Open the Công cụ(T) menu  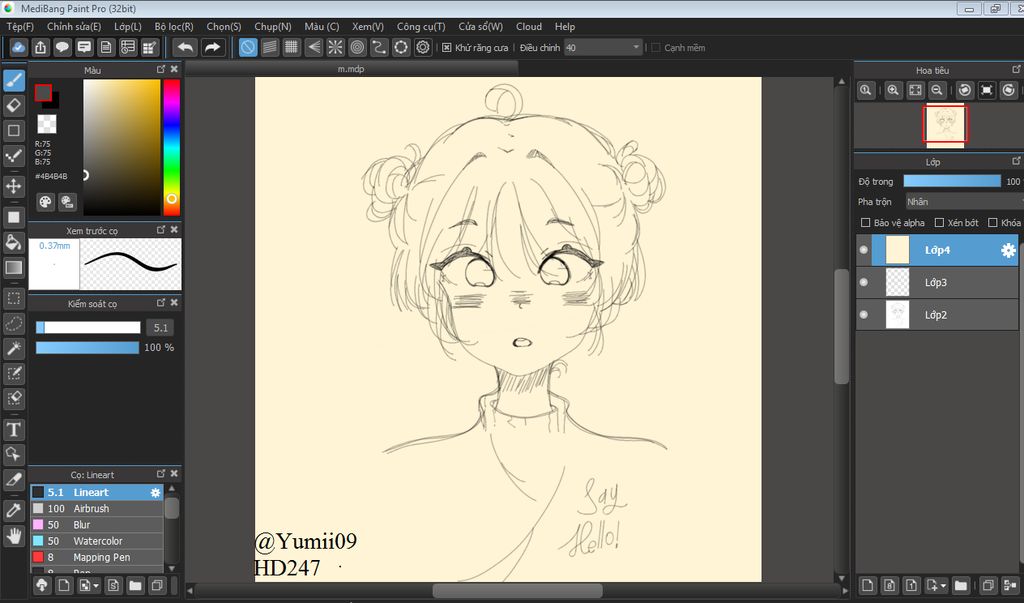pos(421,27)
